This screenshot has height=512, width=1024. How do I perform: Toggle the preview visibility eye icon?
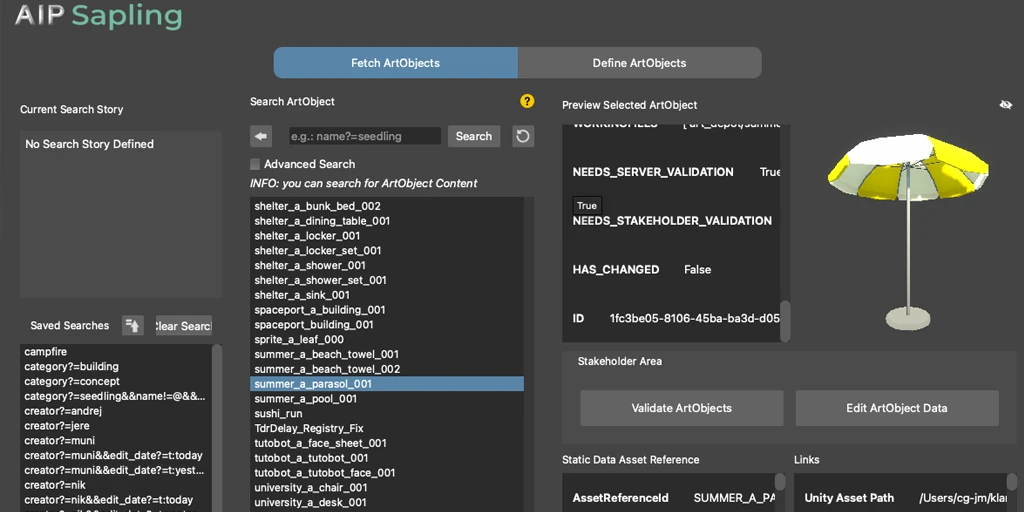(x=1006, y=104)
